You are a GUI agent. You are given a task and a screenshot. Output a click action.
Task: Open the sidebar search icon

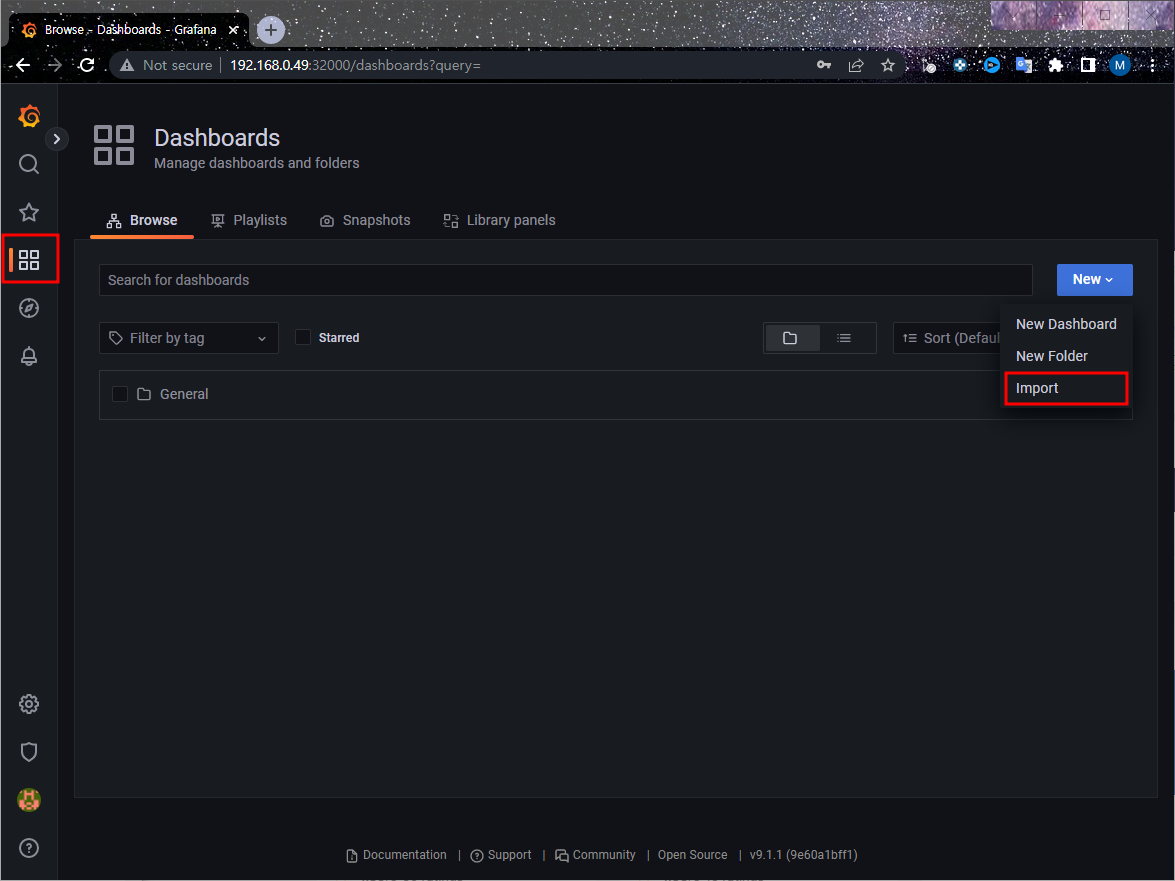click(x=29, y=164)
